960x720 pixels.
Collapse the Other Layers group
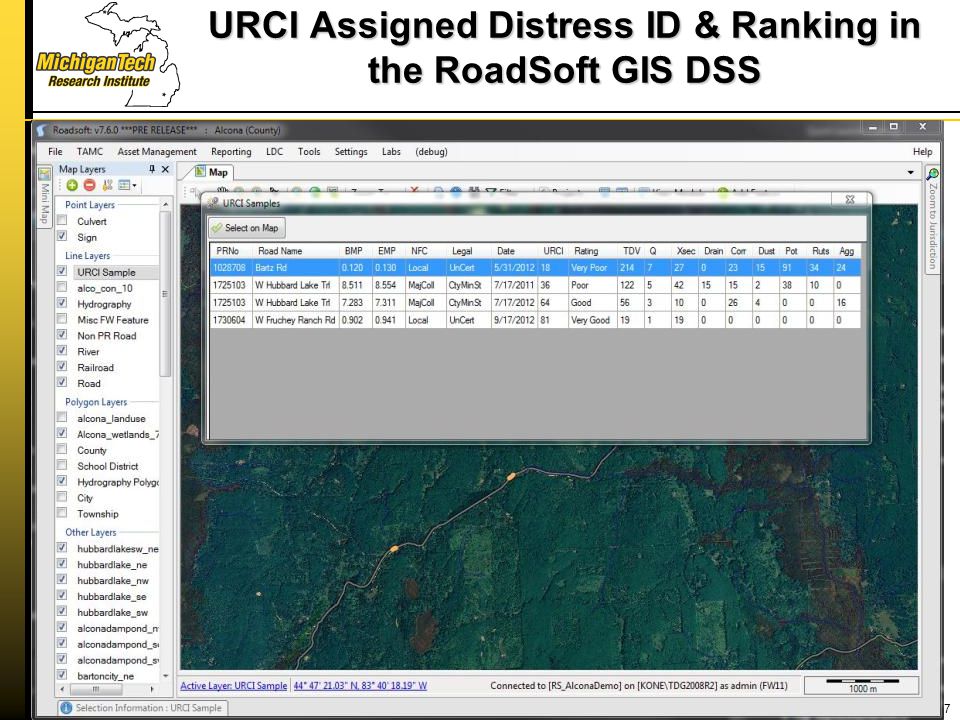click(x=91, y=532)
